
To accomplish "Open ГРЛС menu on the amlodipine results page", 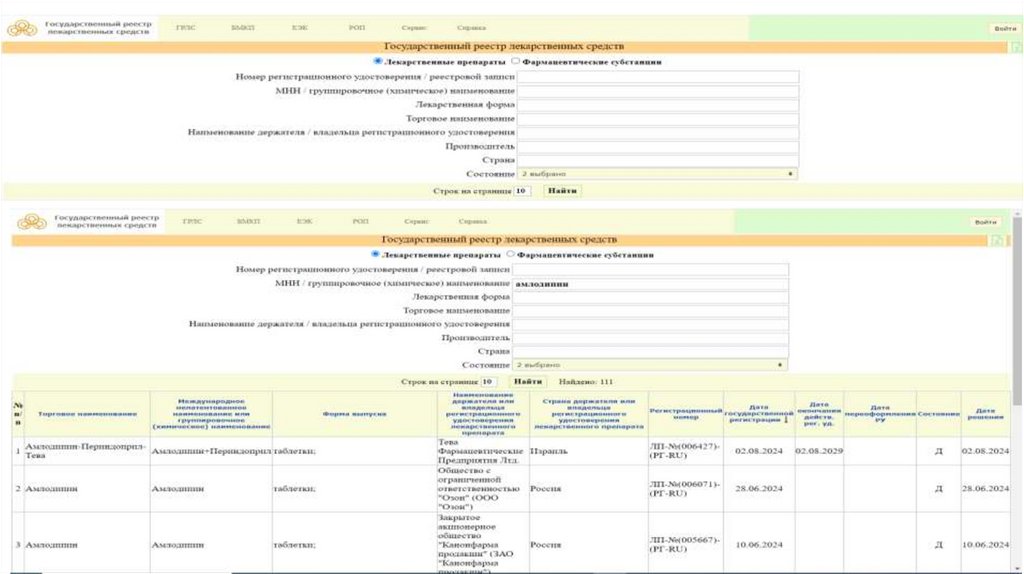I will click(x=192, y=221).
